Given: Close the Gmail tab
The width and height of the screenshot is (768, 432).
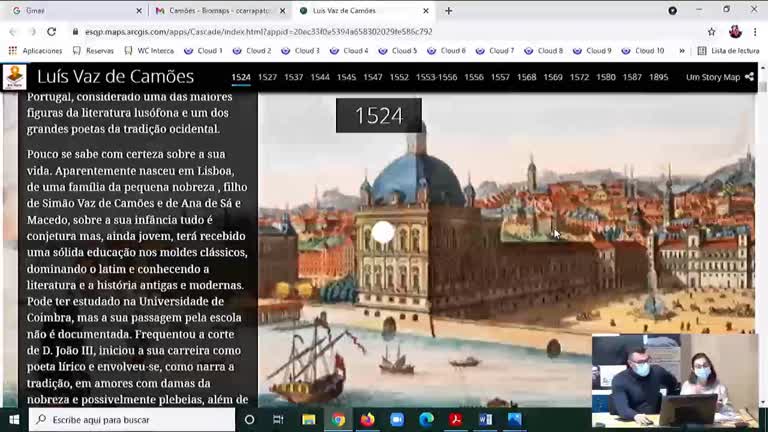Looking at the screenshot, I should coord(139,11).
